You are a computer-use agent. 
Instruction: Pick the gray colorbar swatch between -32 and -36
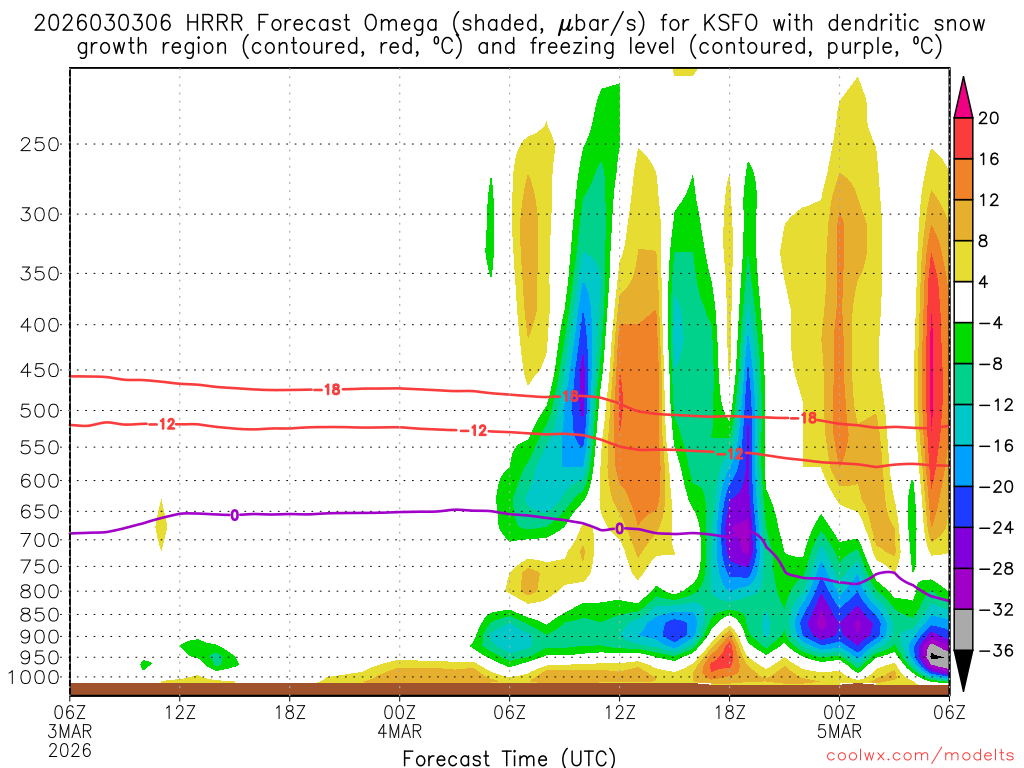pos(963,629)
